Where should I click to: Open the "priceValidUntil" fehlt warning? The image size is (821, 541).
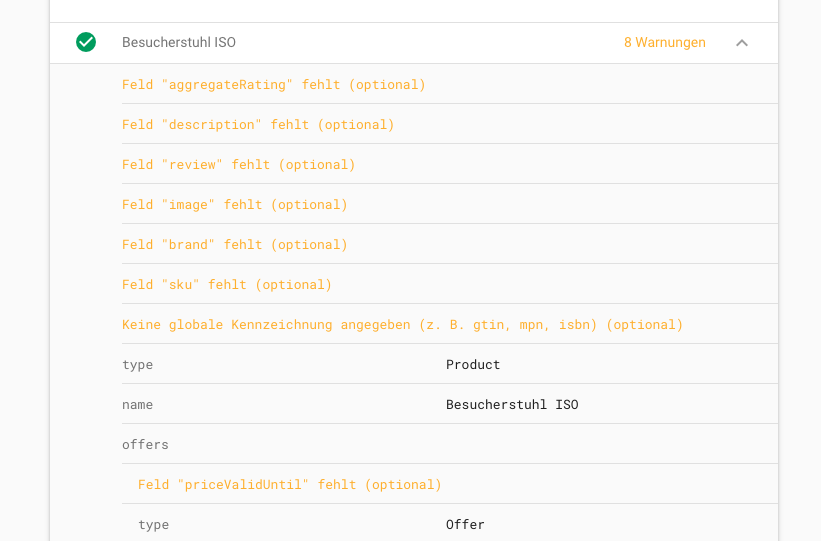[x=290, y=485]
